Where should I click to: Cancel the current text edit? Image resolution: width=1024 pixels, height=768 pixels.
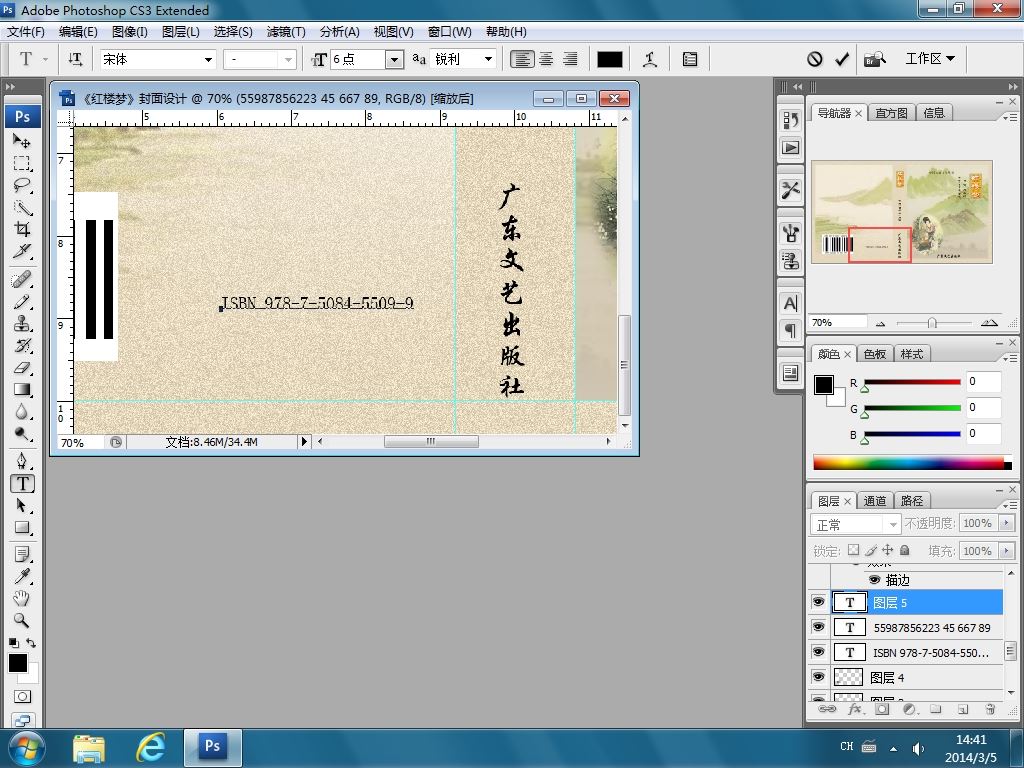(814, 59)
